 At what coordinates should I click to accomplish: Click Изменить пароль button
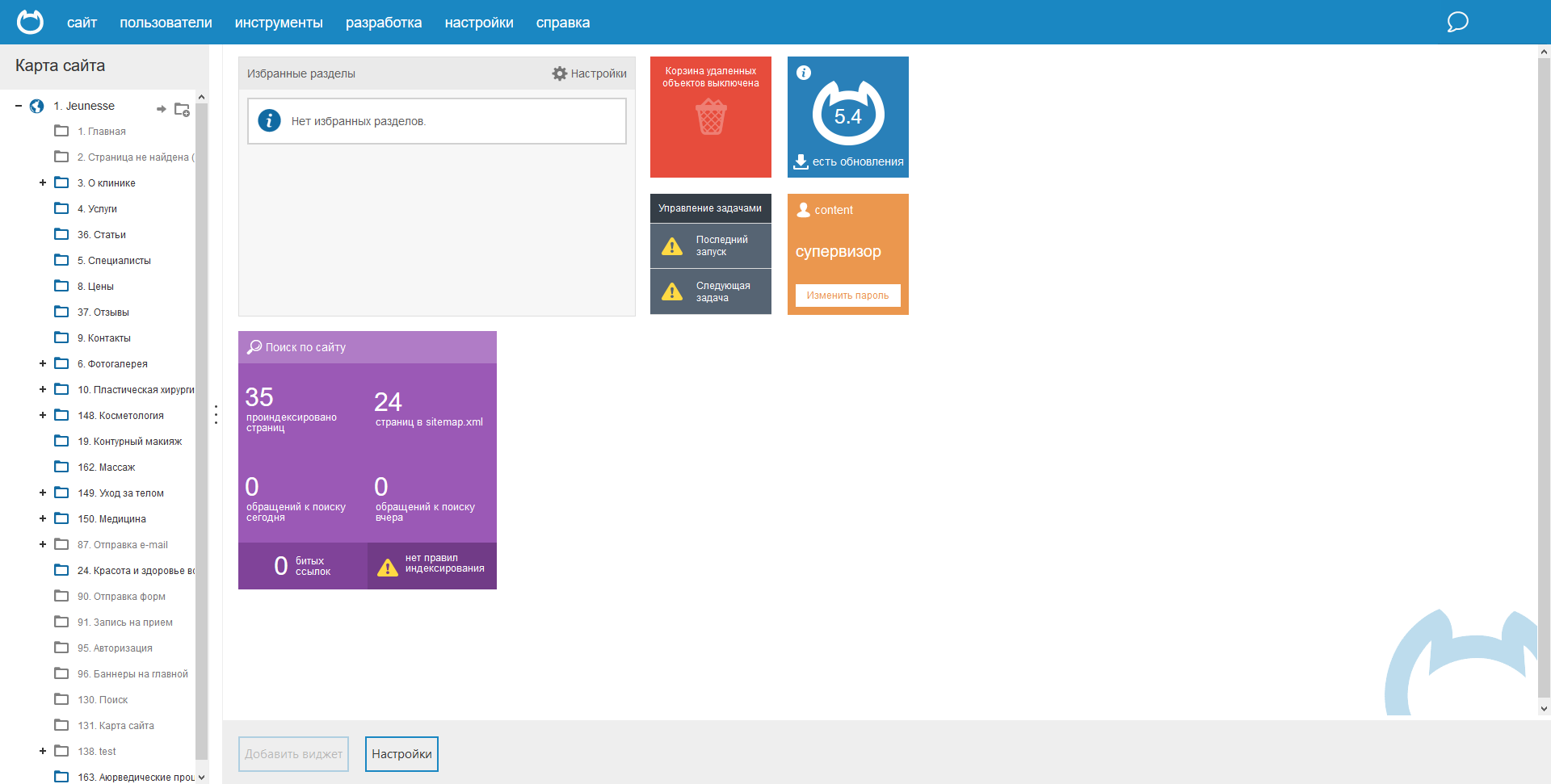(x=847, y=296)
